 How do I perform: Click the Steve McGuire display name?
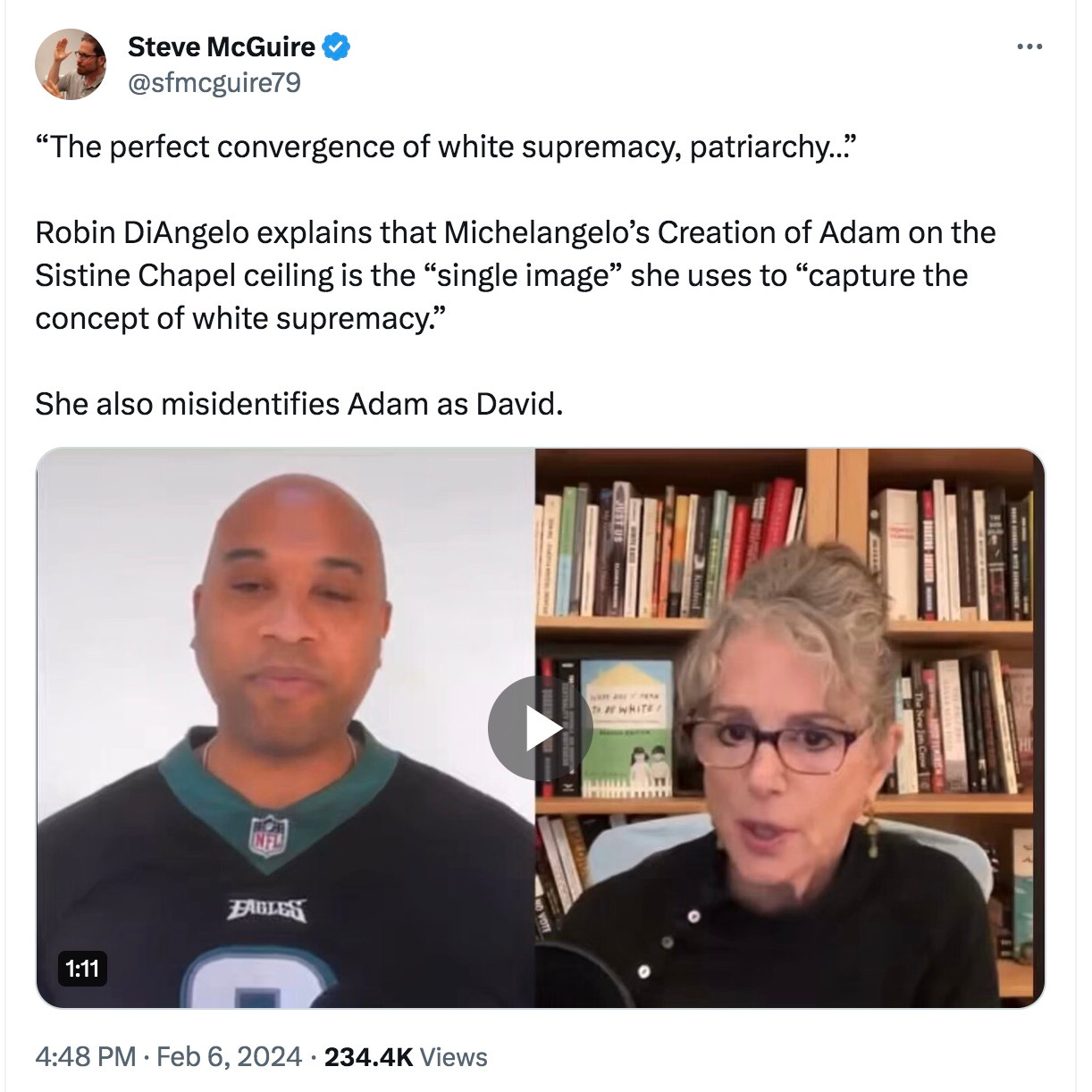(222, 46)
